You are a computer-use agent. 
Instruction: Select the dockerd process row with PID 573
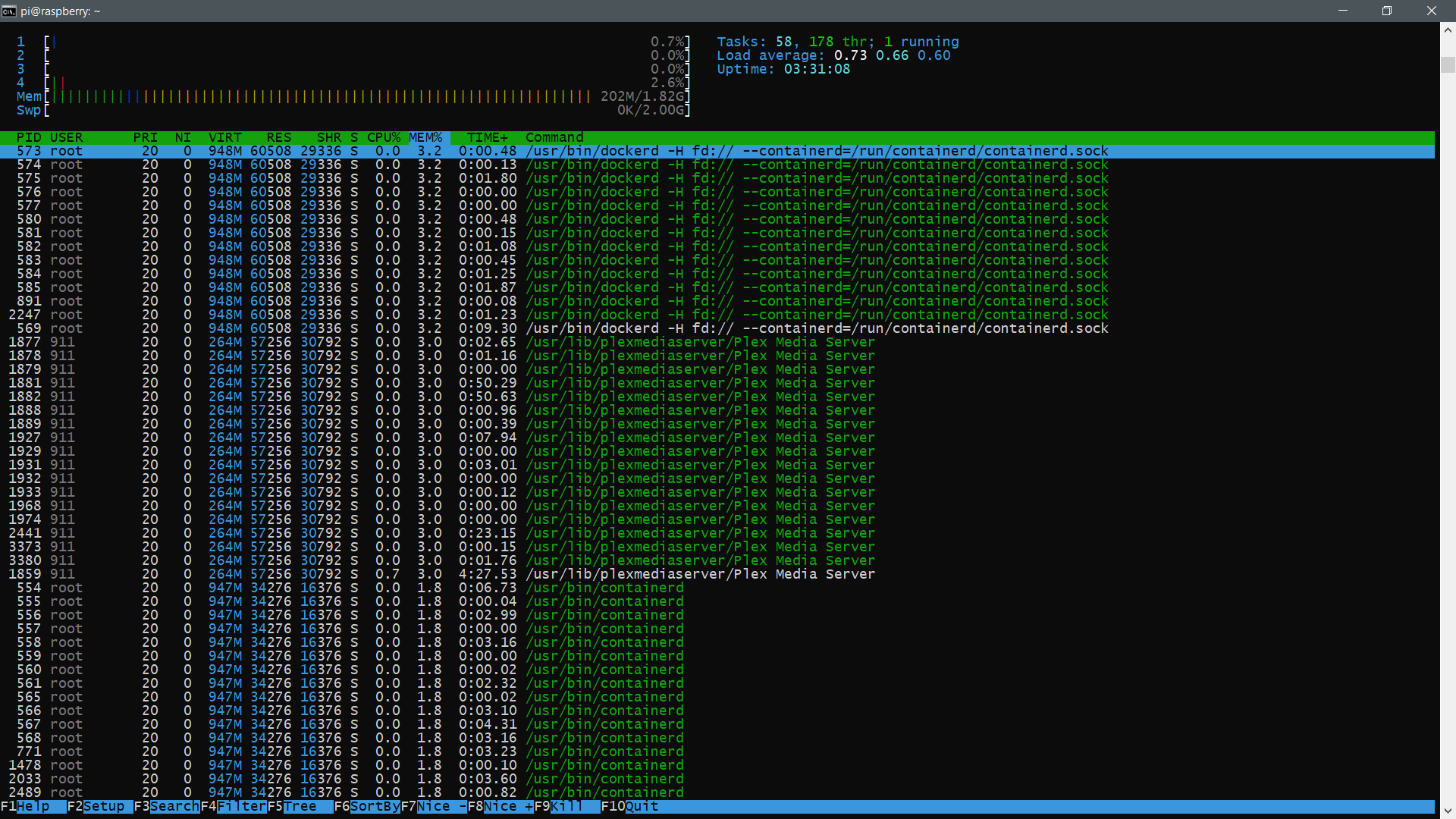[717, 151]
